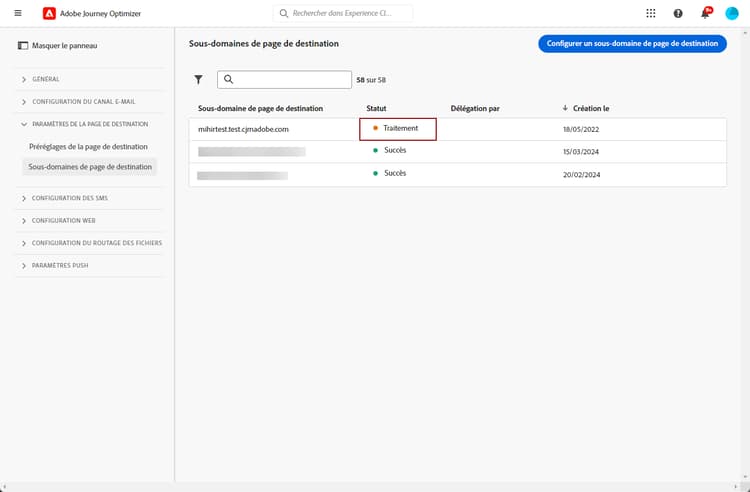
Task: Open Préréglages de la page de destination
Action: click(x=88, y=147)
